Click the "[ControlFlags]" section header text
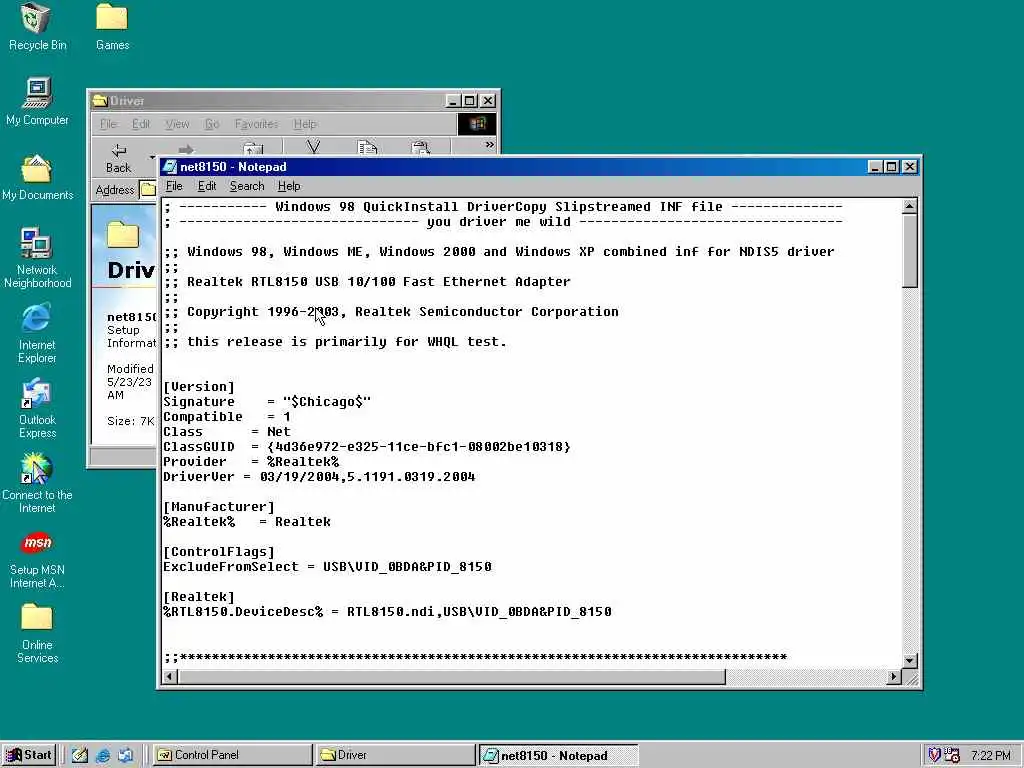This screenshot has height=768, width=1024. pyautogui.click(x=219, y=552)
